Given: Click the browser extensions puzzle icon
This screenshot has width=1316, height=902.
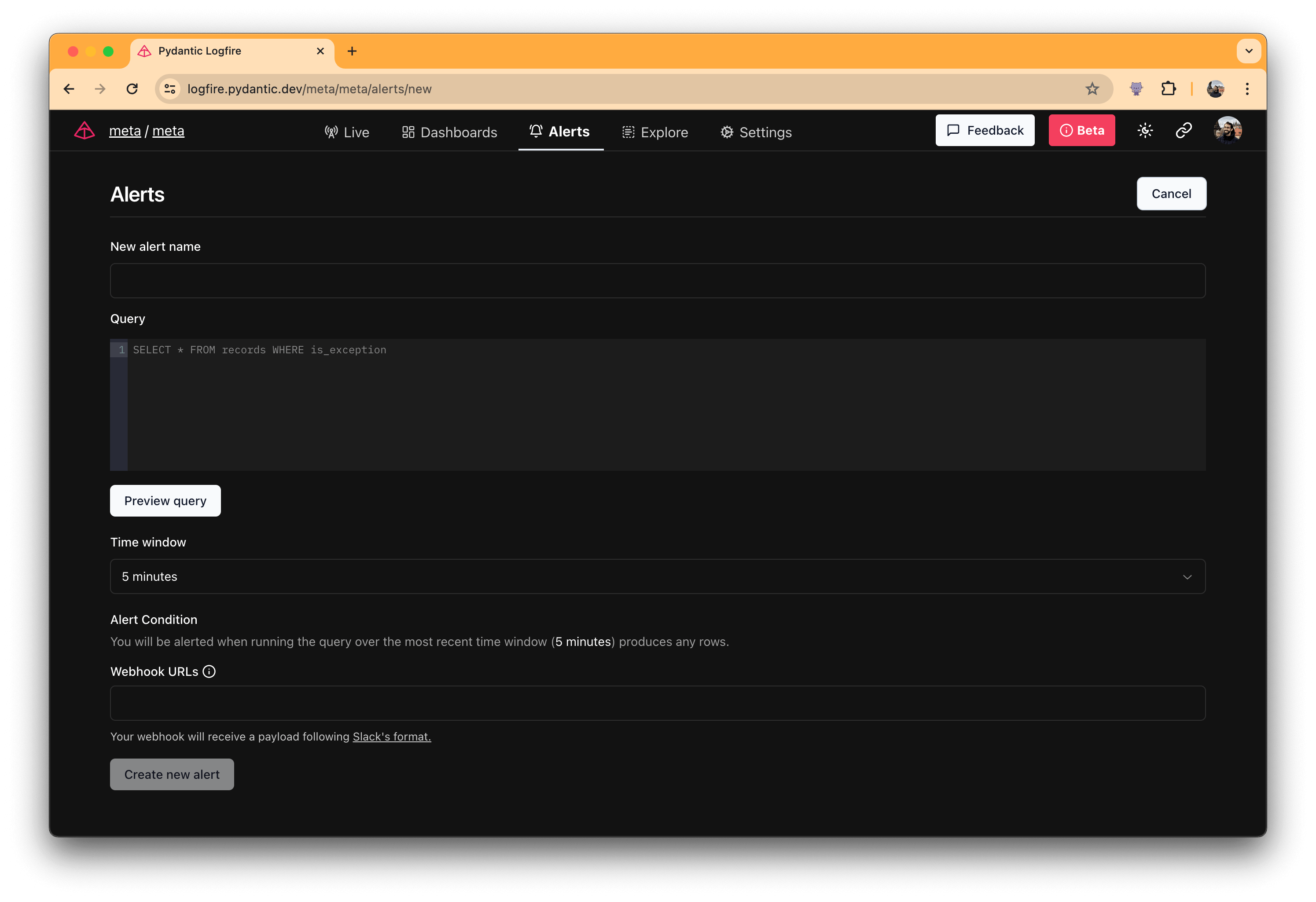Looking at the screenshot, I should [1168, 88].
